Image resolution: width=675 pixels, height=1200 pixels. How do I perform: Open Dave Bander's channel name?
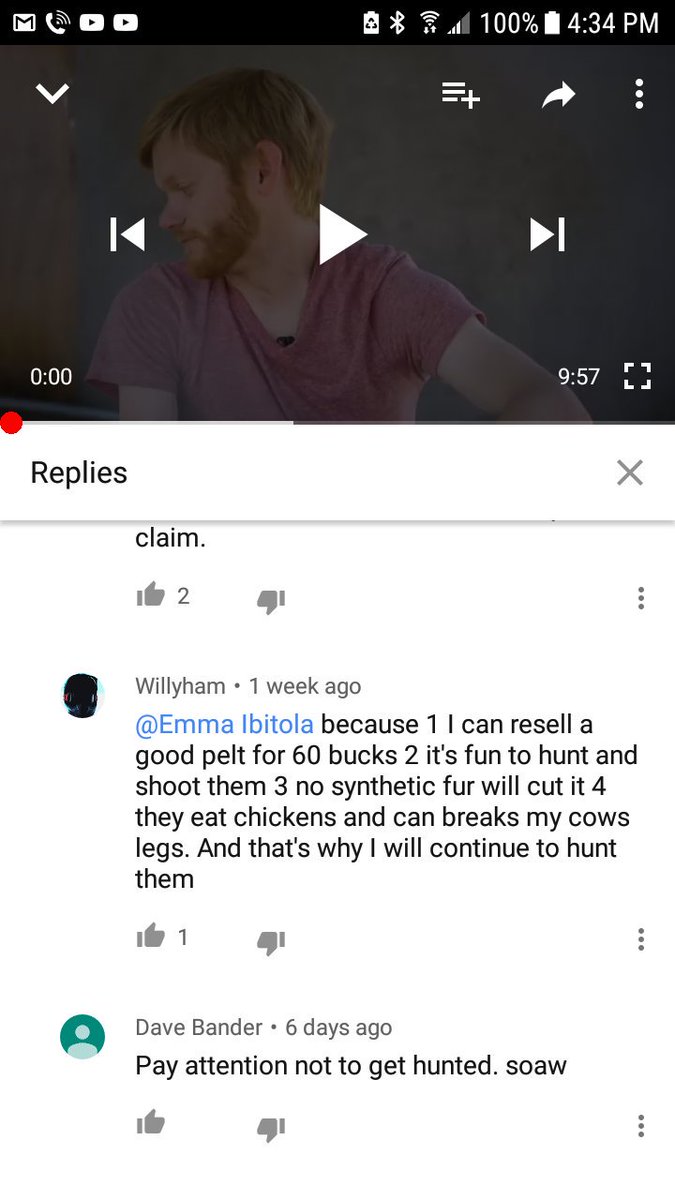(x=199, y=1027)
